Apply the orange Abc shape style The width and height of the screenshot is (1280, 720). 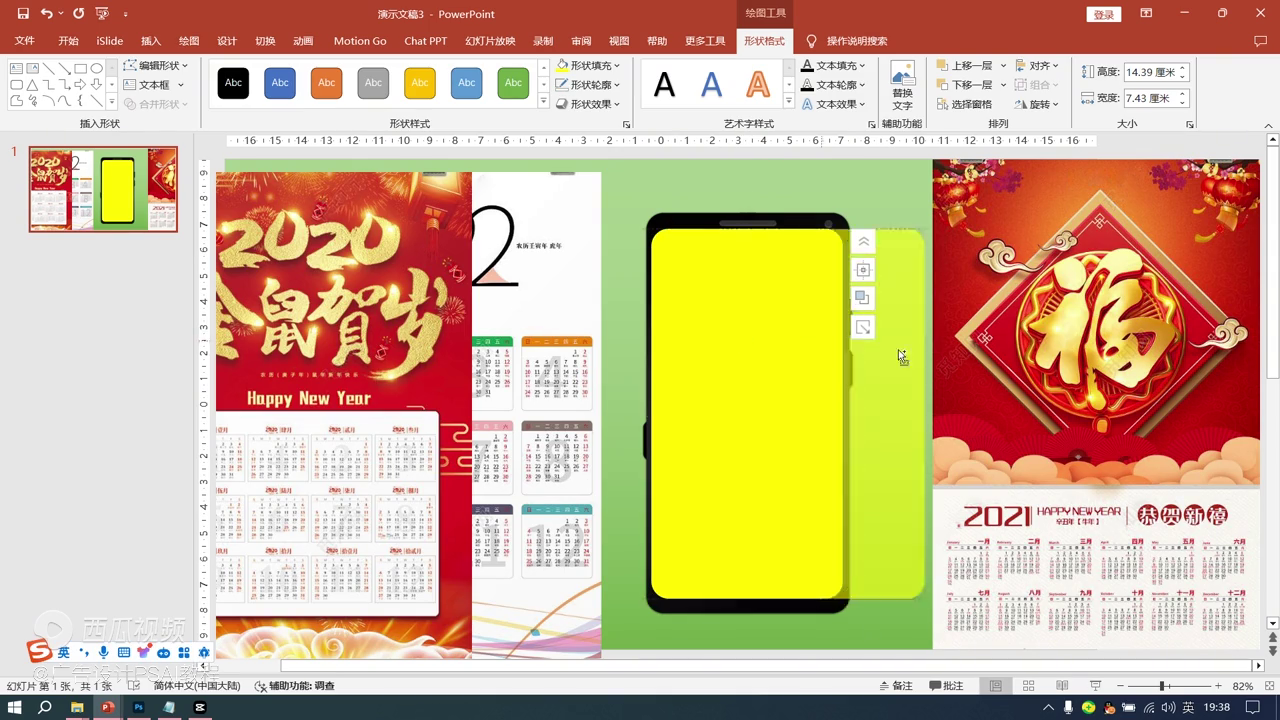pos(327,83)
